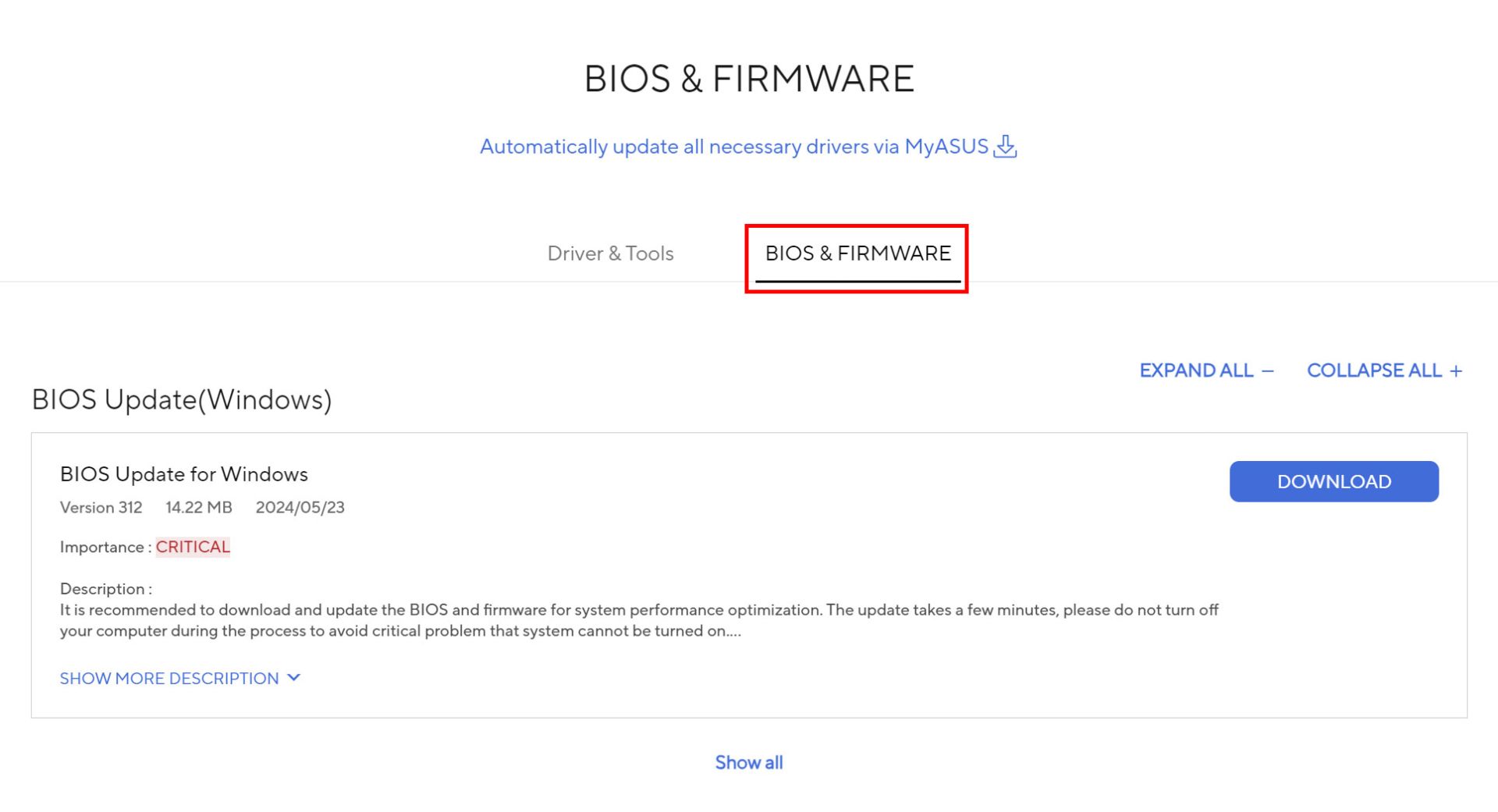The height and width of the screenshot is (812, 1498).
Task: Click the minus icon beside EXPAND ALL
Action: (x=1268, y=371)
